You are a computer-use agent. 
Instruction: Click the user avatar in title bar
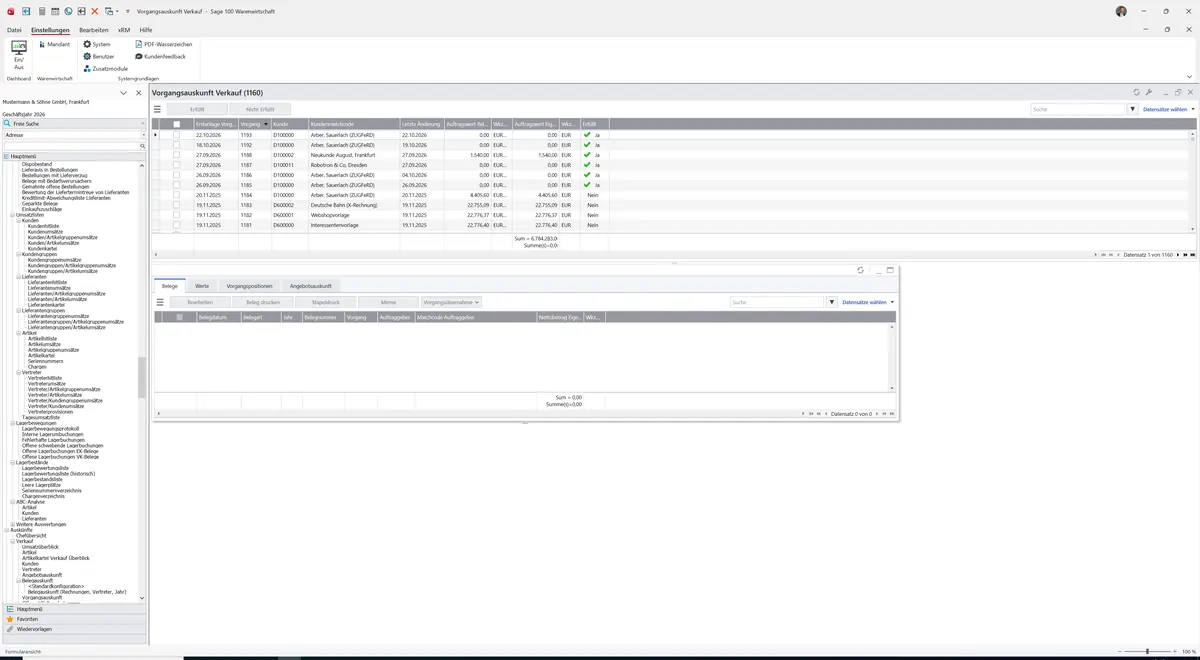pos(1121,11)
